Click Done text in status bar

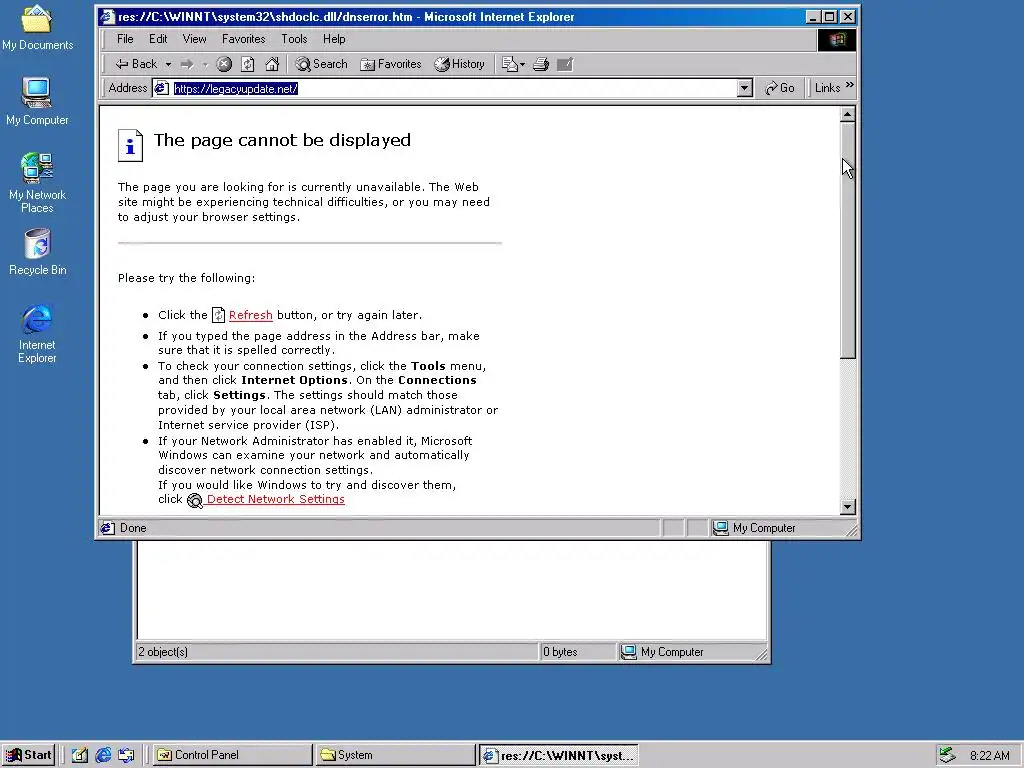click(x=133, y=528)
